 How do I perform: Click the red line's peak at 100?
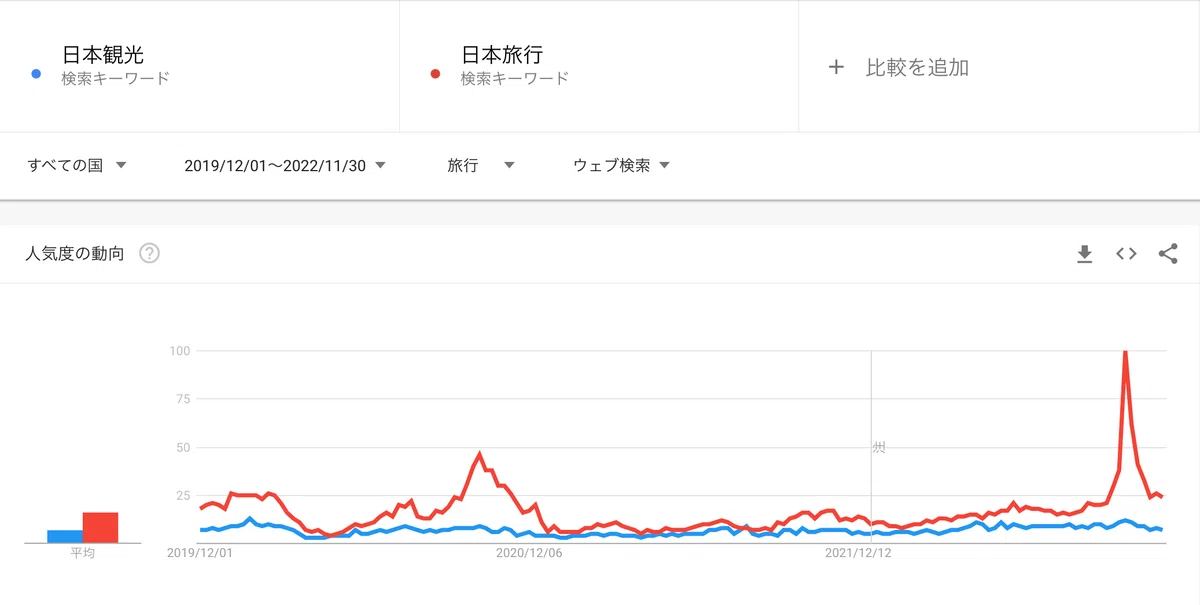tap(1126, 352)
